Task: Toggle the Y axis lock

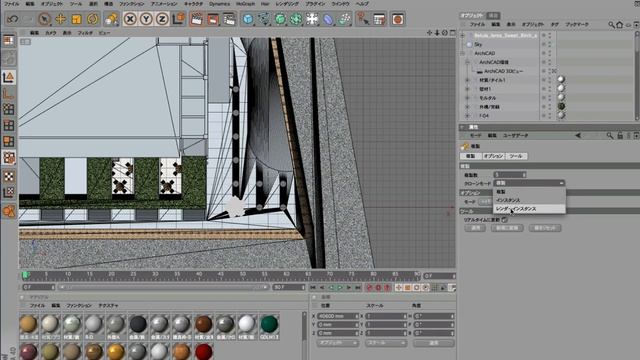Action: click(146, 19)
